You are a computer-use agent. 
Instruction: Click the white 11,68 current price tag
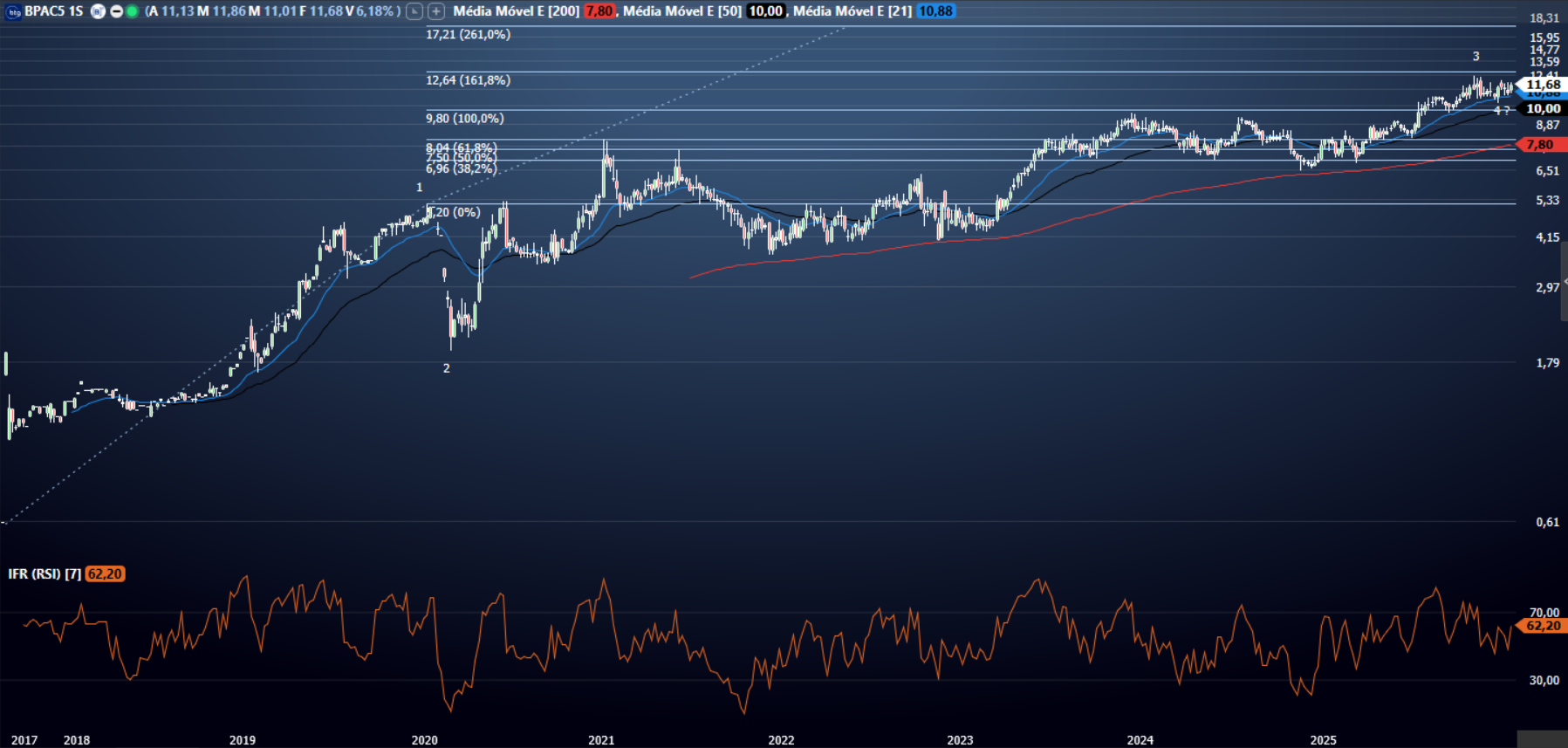click(x=1542, y=85)
